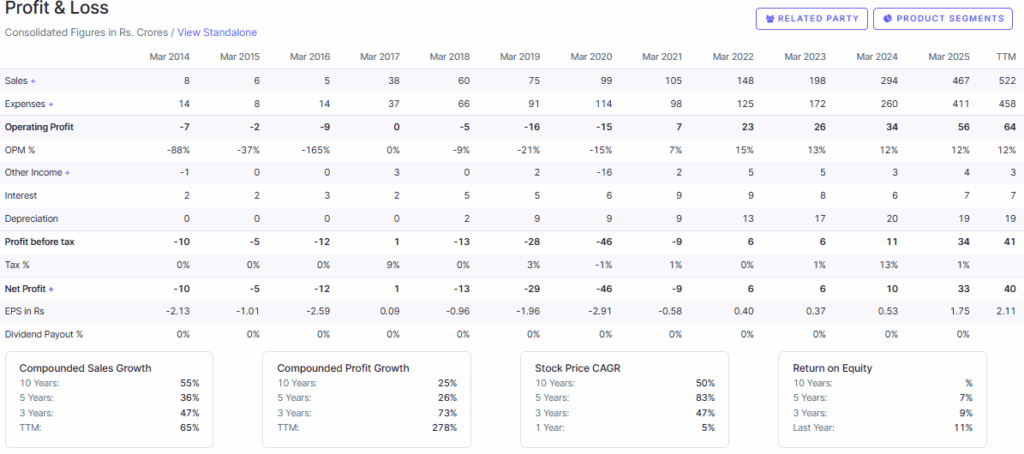
Task: Click the View Standalone link
Action: tap(217, 33)
